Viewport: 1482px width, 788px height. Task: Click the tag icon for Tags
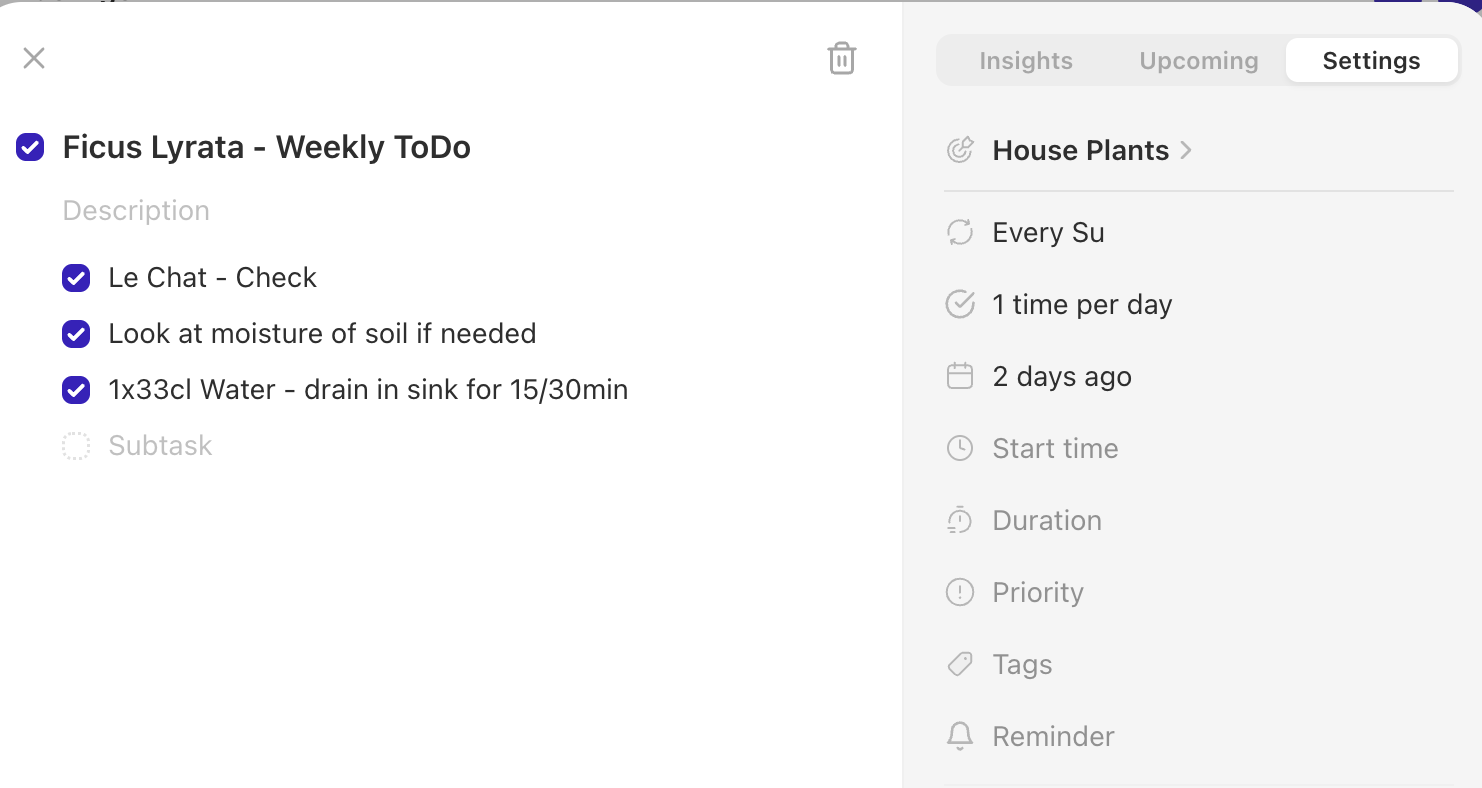point(960,665)
